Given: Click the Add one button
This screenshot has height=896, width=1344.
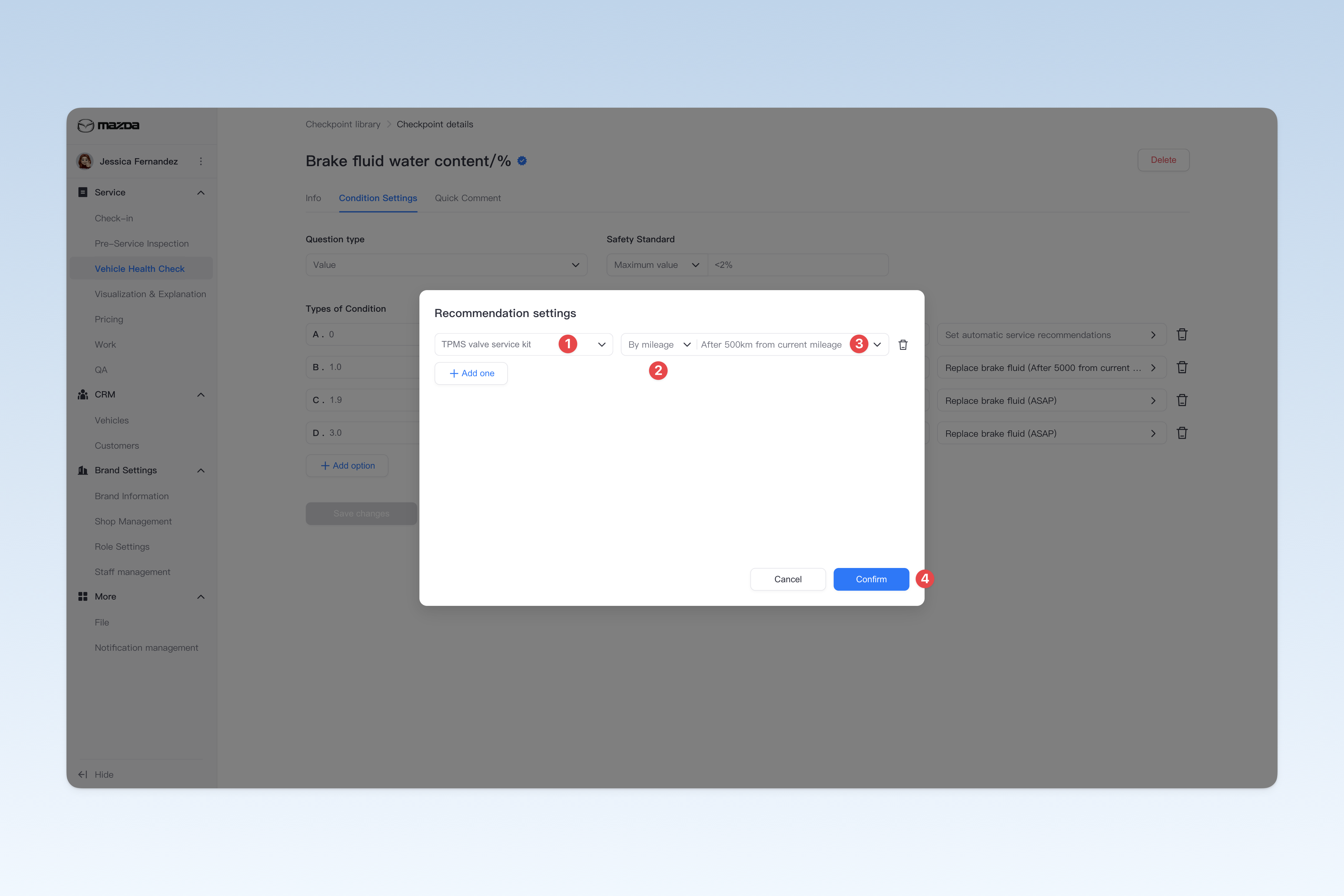Looking at the screenshot, I should click(471, 373).
